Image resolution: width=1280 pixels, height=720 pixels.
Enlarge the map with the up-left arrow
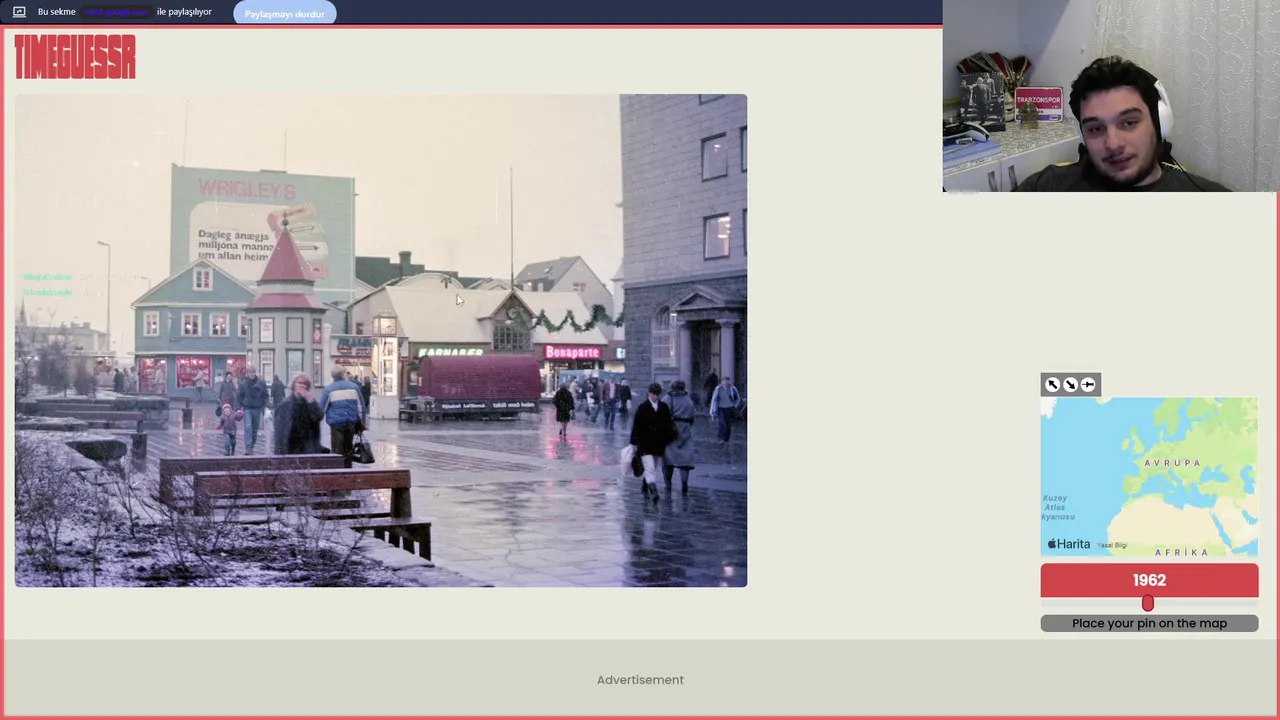click(x=1052, y=384)
